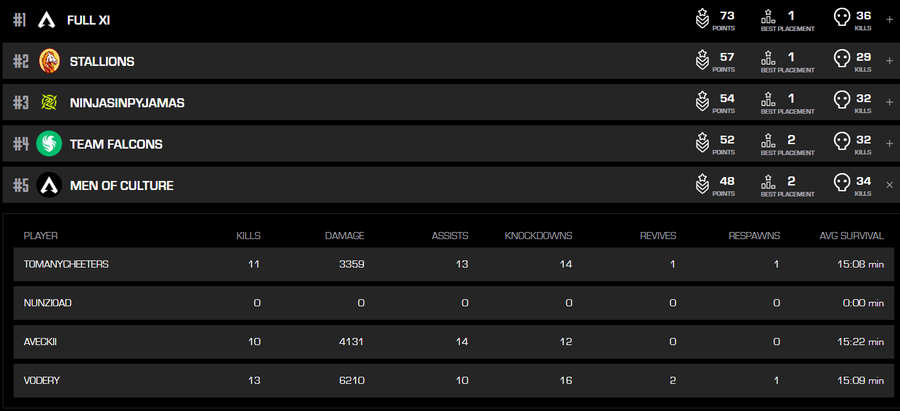Click the points chevron icon for Full XI
This screenshot has height=411, width=900.
point(701,20)
